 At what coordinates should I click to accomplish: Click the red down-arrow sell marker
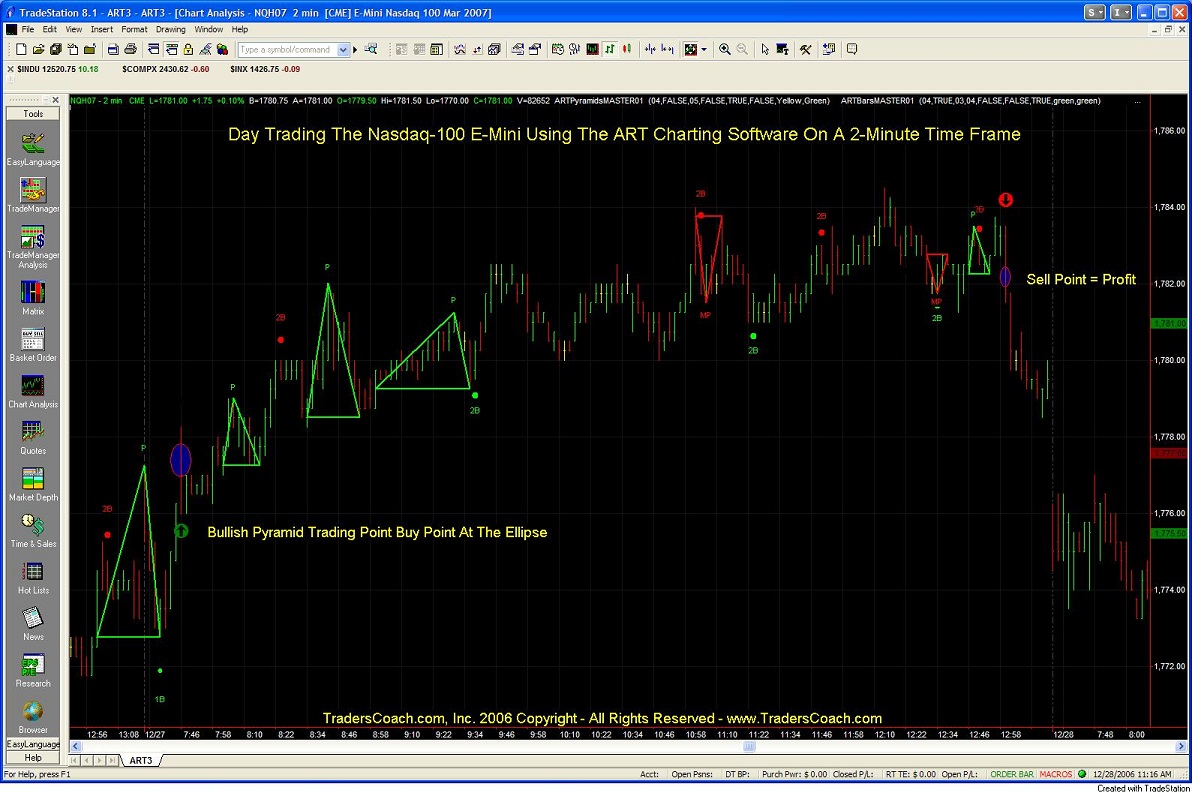(x=1006, y=200)
